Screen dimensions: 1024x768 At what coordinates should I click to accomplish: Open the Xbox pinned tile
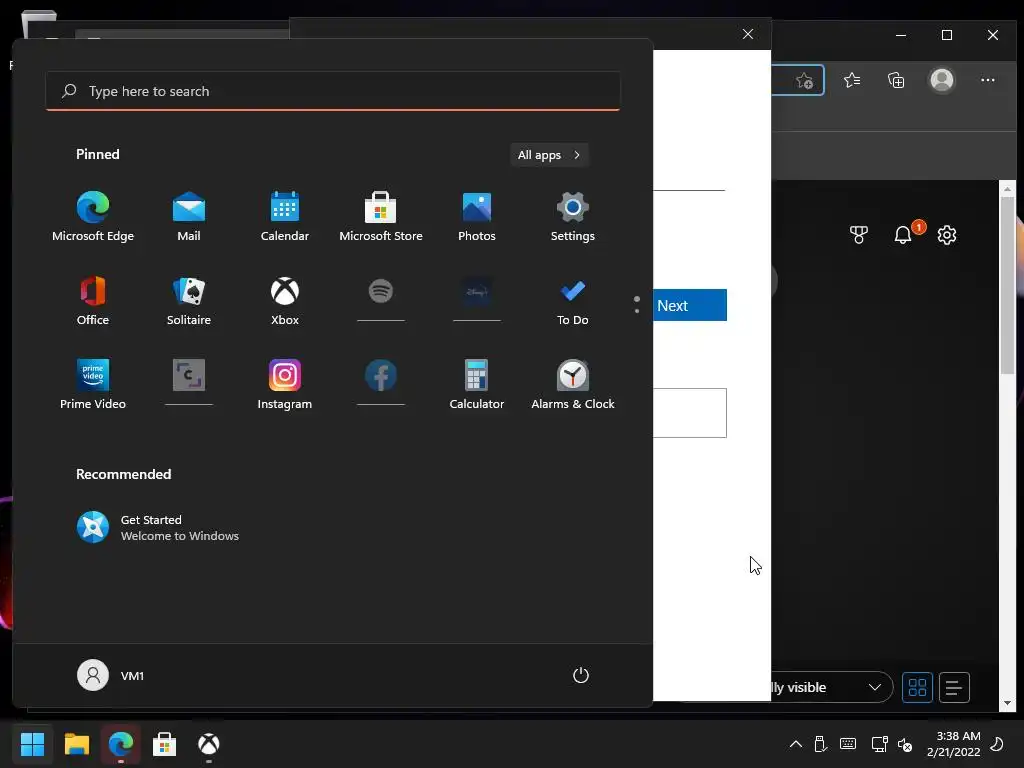pyautogui.click(x=285, y=301)
